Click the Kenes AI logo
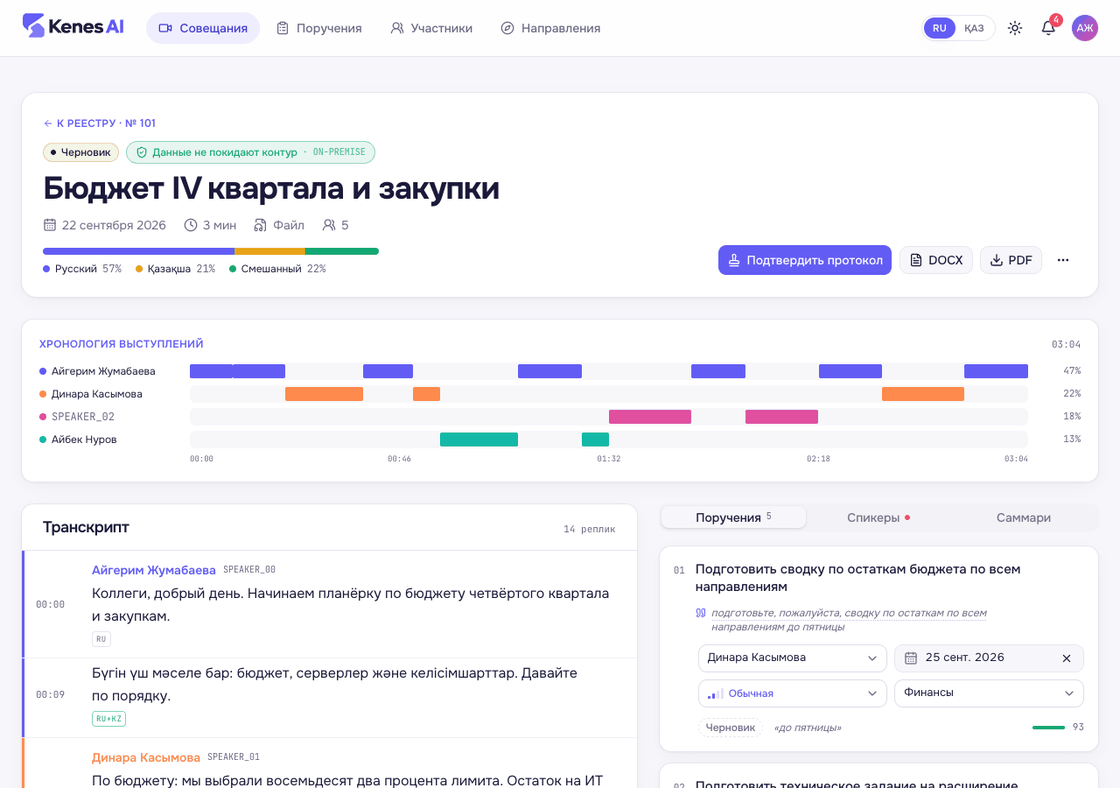This screenshot has height=788, width=1120. [73, 26]
